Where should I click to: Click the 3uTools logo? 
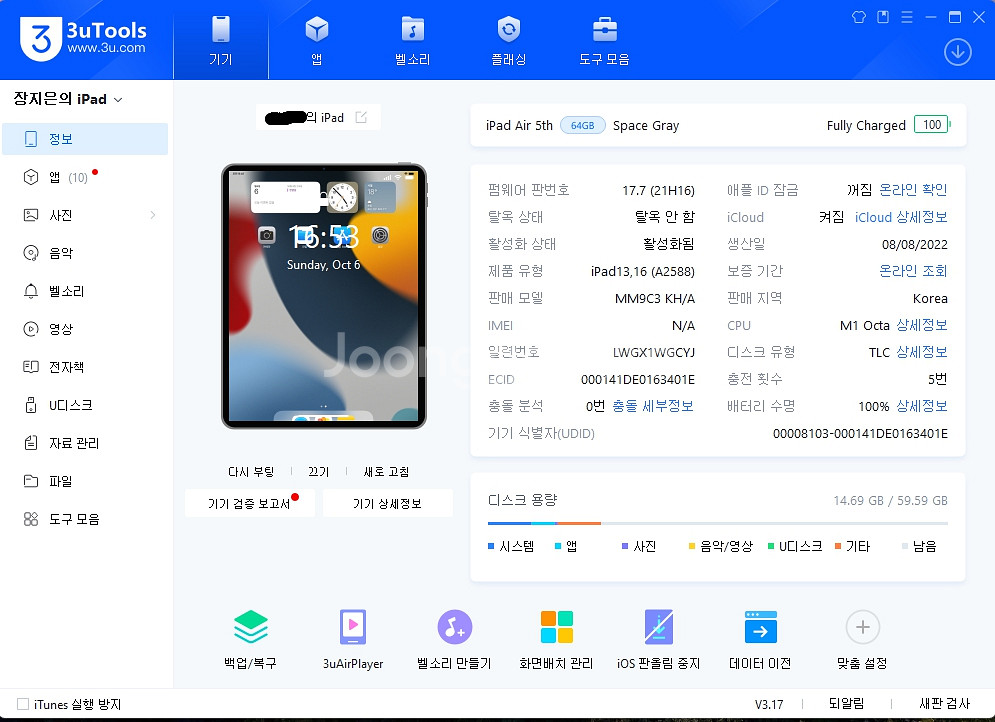83,39
